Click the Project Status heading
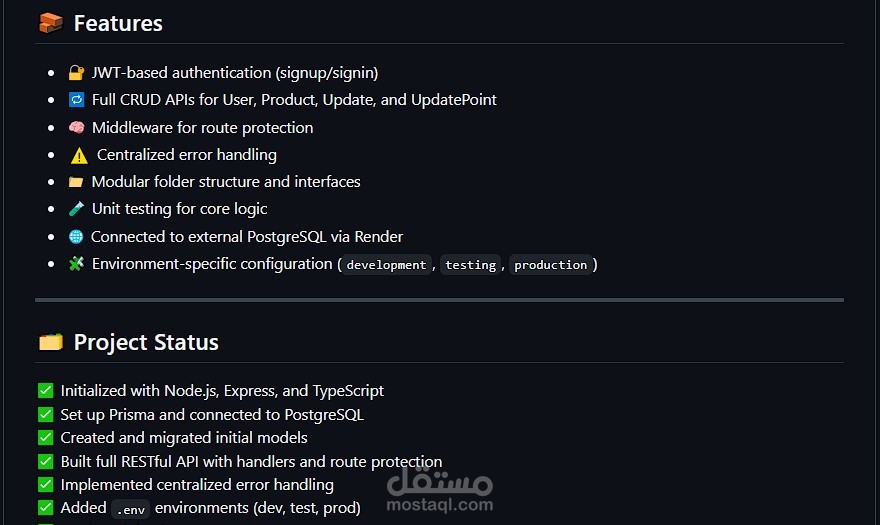 pos(146,343)
